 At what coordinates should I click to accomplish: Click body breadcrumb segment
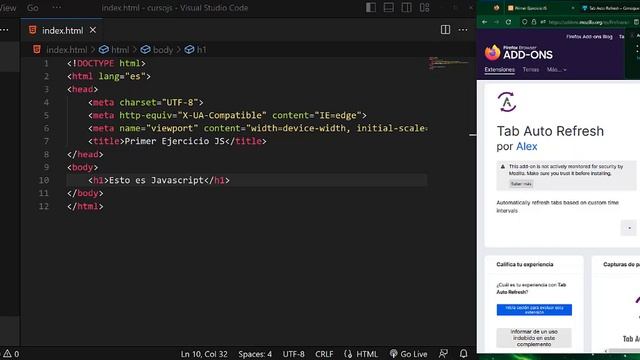coord(163,50)
